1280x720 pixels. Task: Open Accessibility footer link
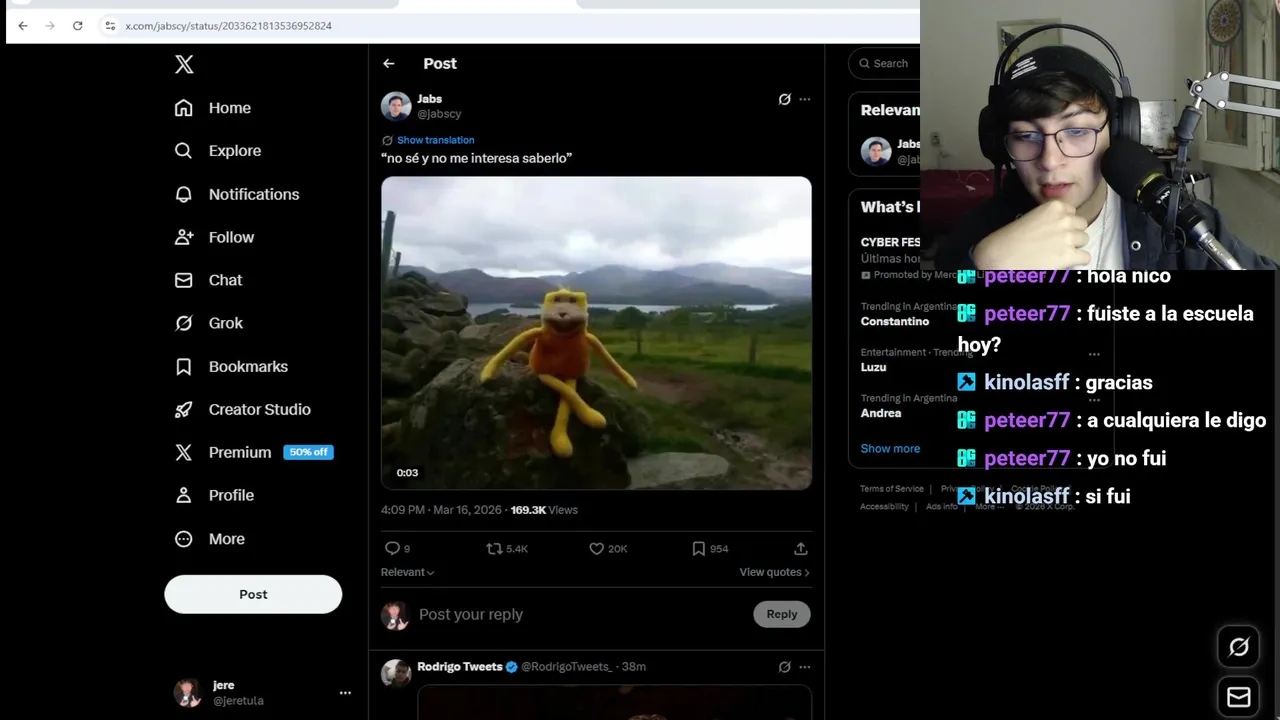pyautogui.click(x=884, y=507)
